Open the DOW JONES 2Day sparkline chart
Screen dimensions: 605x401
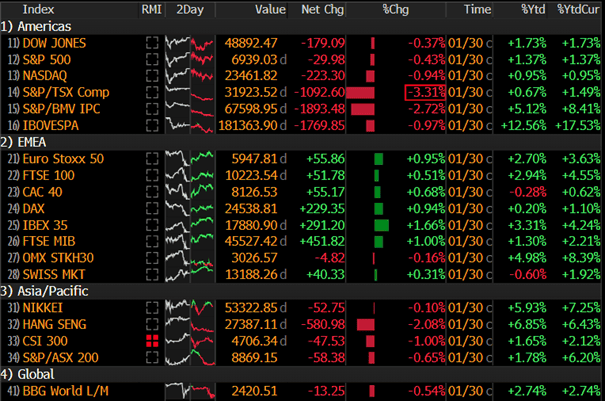pyautogui.click(x=190, y=45)
